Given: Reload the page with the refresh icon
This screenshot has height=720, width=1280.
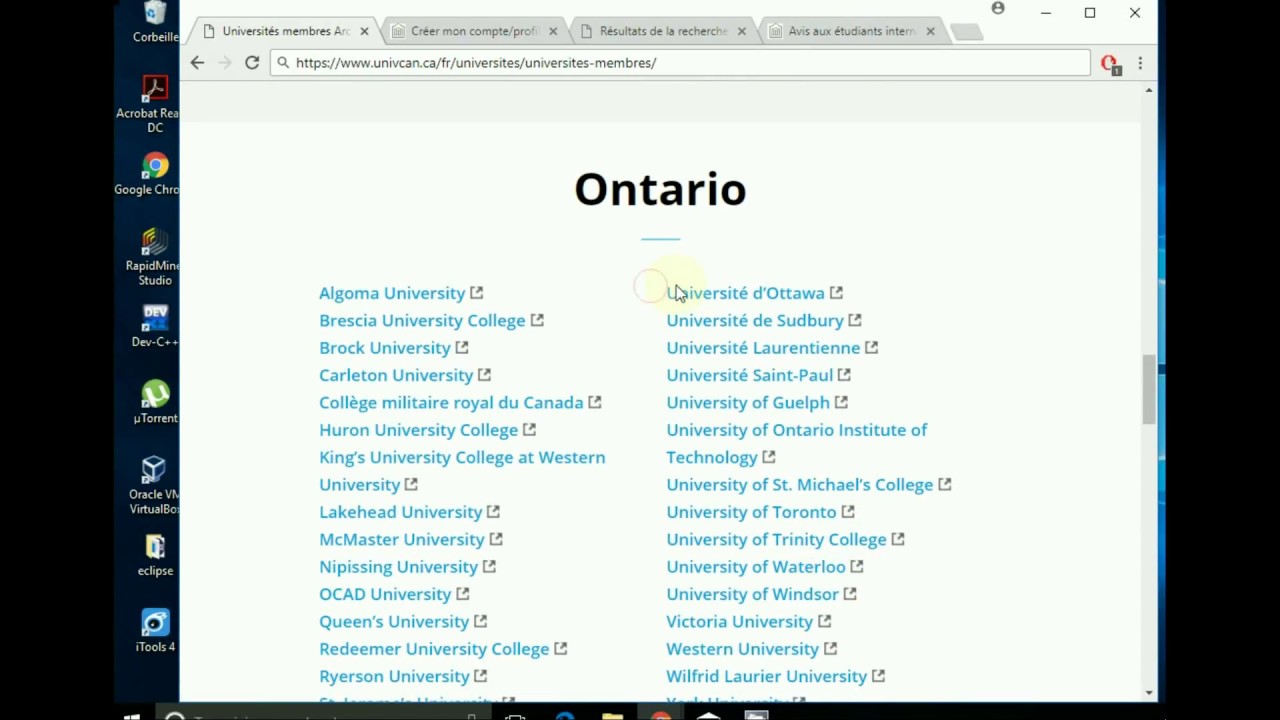Looking at the screenshot, I should click(x=252, y=62).
